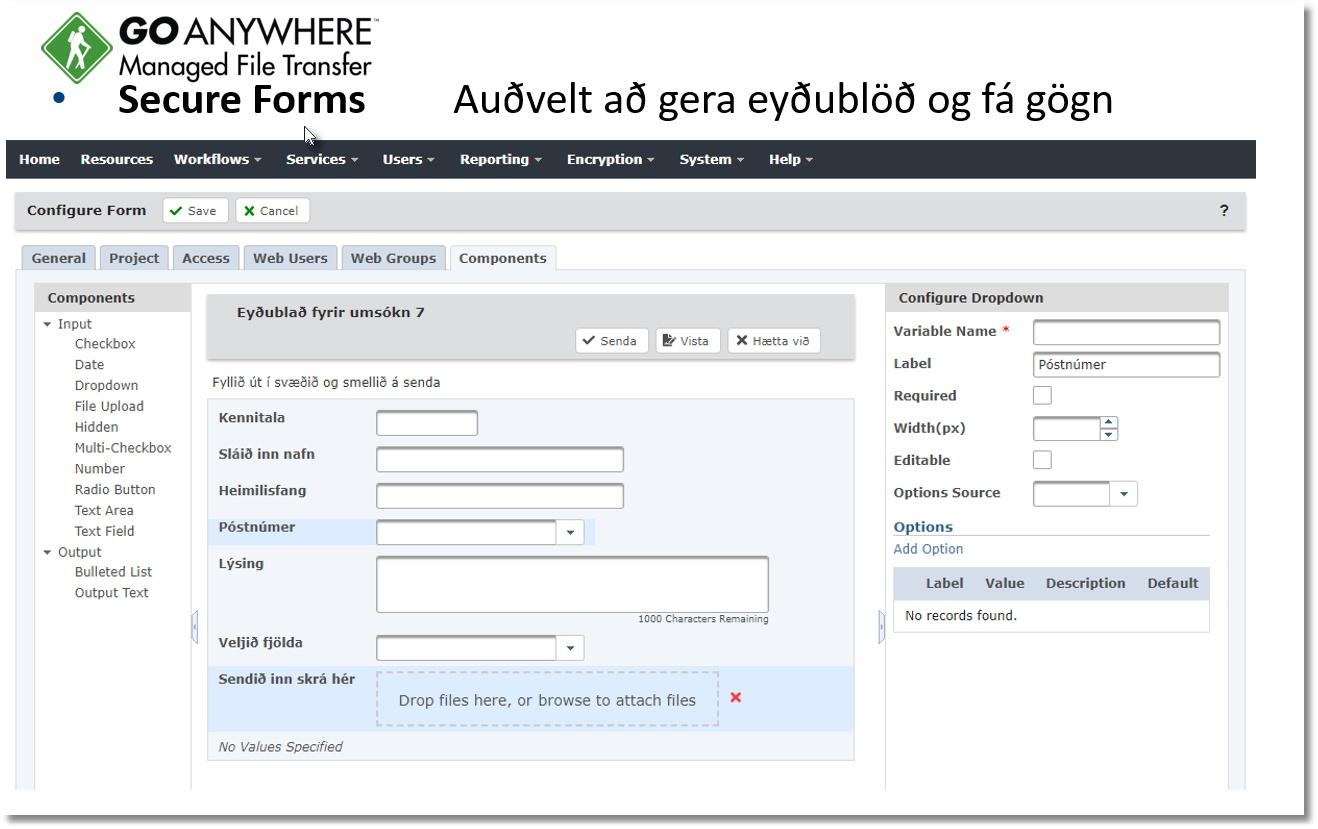Click the Default column header
The height and width of the screenshot is (829, 1318).
pyautogui.click(x=1173, y=583)
